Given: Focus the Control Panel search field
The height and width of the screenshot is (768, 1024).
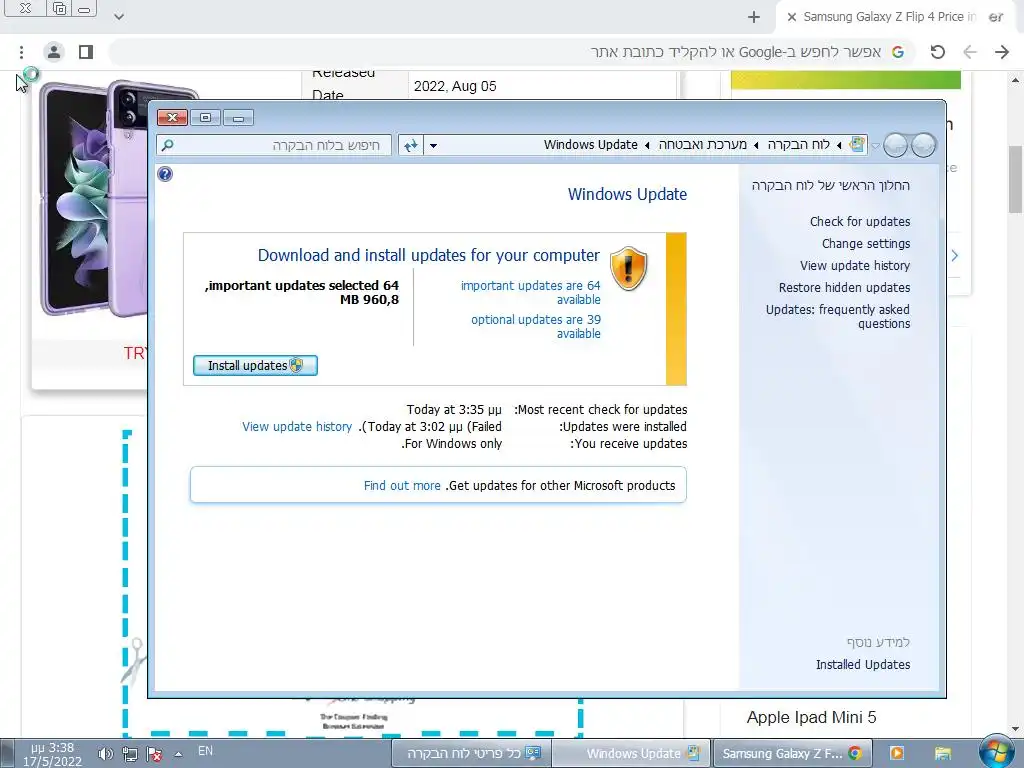Looking at the screenshot, I should [x=274, y=145].
